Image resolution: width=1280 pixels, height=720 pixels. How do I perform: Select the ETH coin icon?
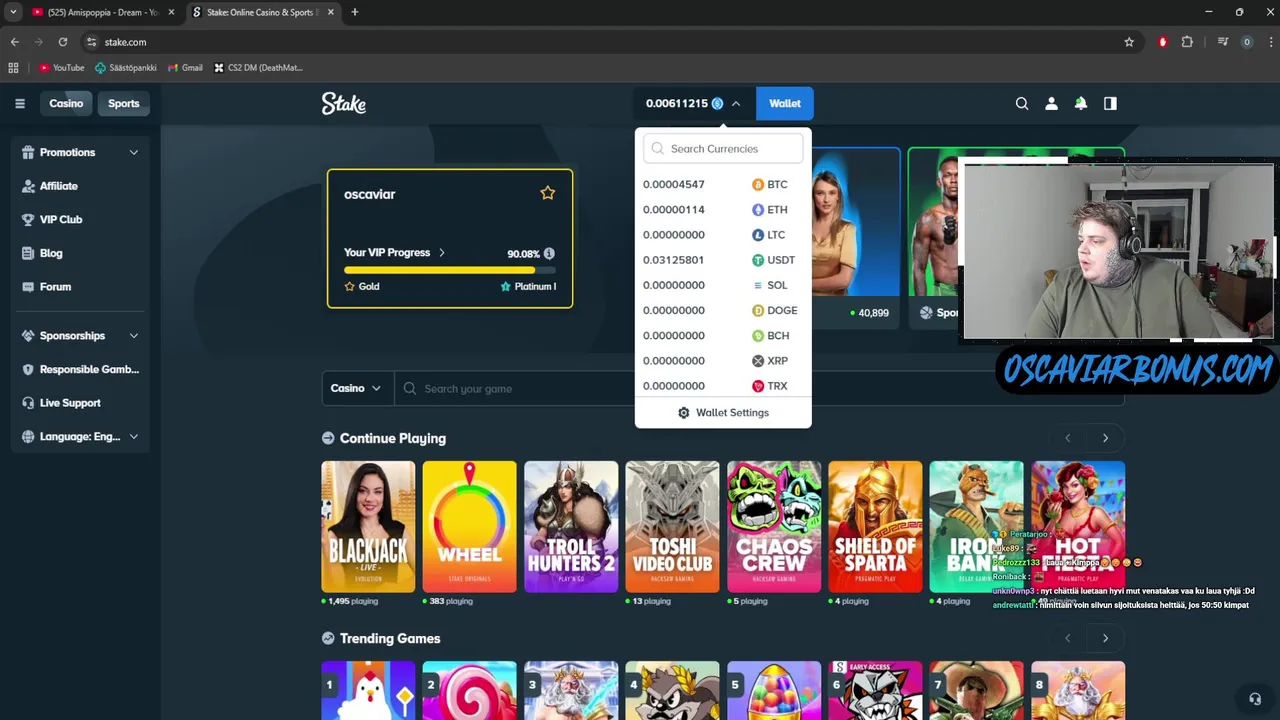coord(758,210)
